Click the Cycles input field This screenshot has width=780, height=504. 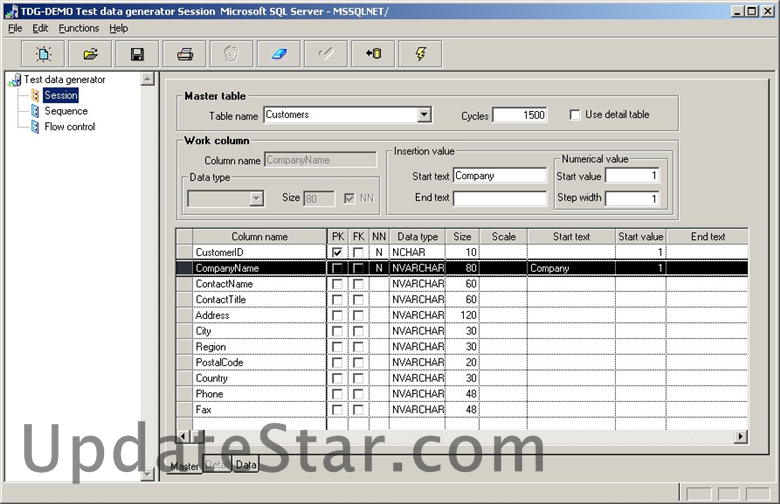click(x=520, y=115)
